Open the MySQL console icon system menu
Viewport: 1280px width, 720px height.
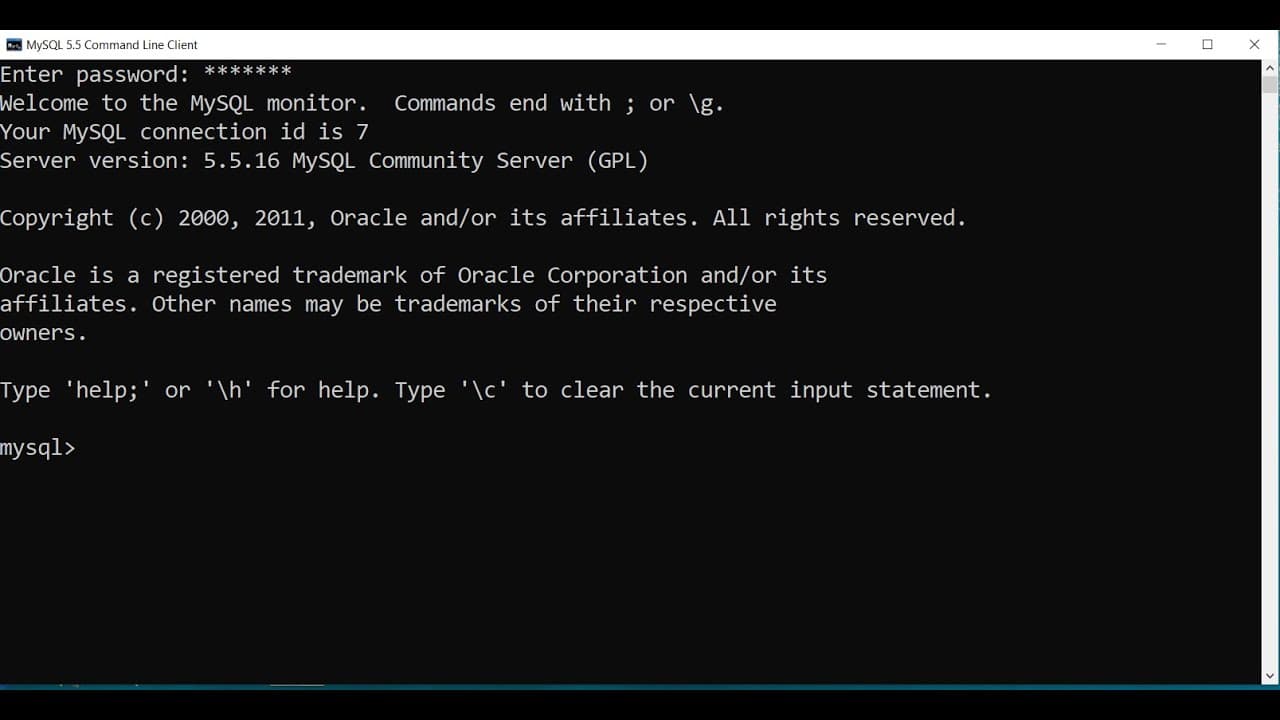[14, 45]
